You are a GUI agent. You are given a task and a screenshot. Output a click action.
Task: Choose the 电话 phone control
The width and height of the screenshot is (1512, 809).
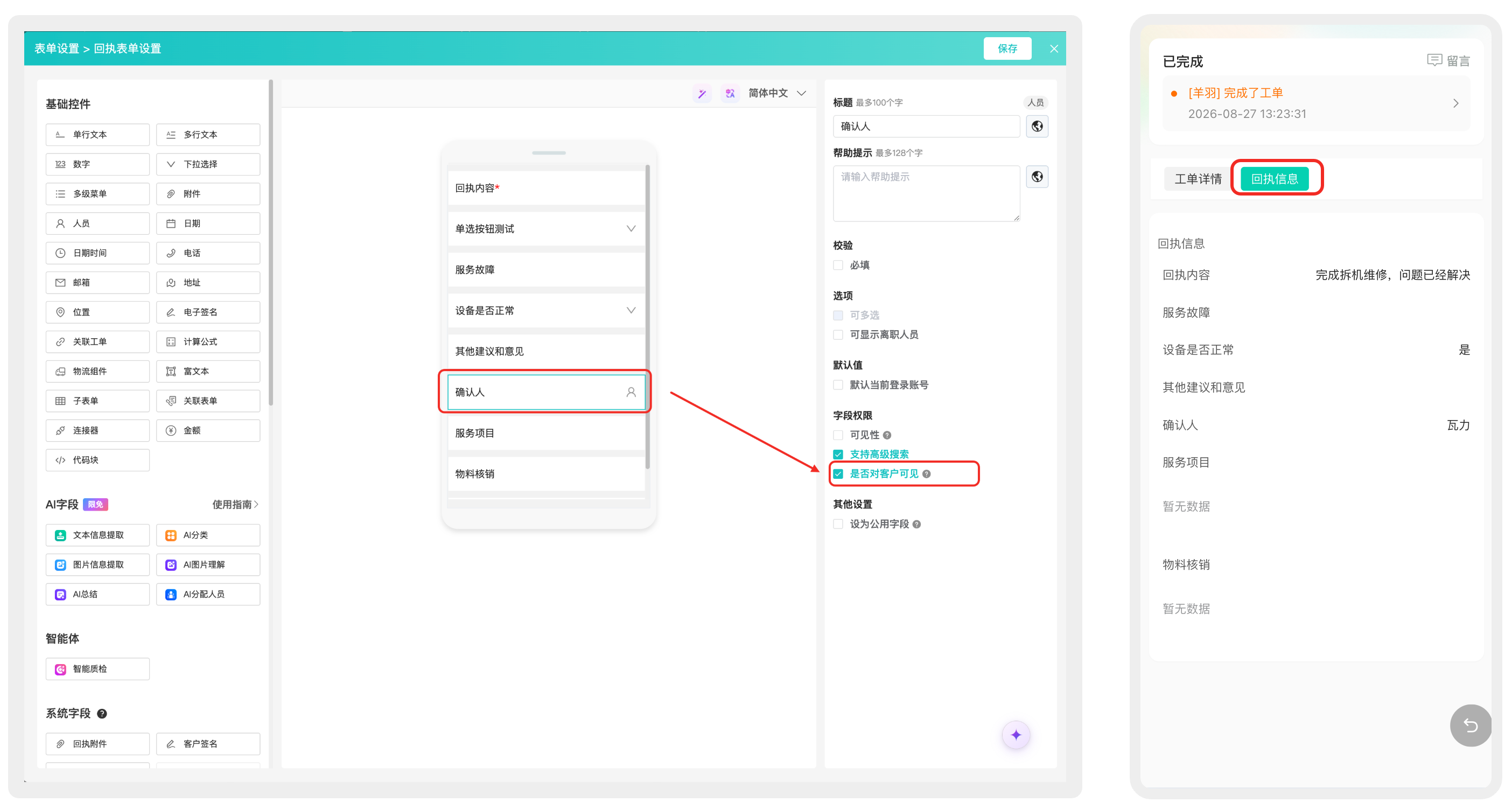point(208,253)
